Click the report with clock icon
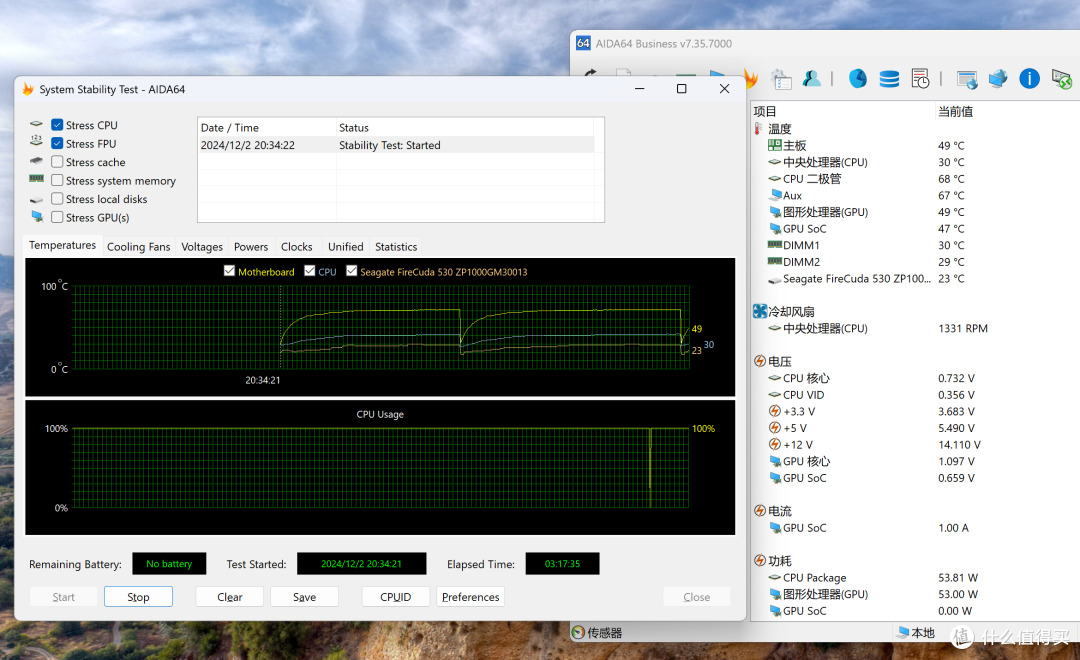This screenshot has height=660, width=1080. (920, 79)
